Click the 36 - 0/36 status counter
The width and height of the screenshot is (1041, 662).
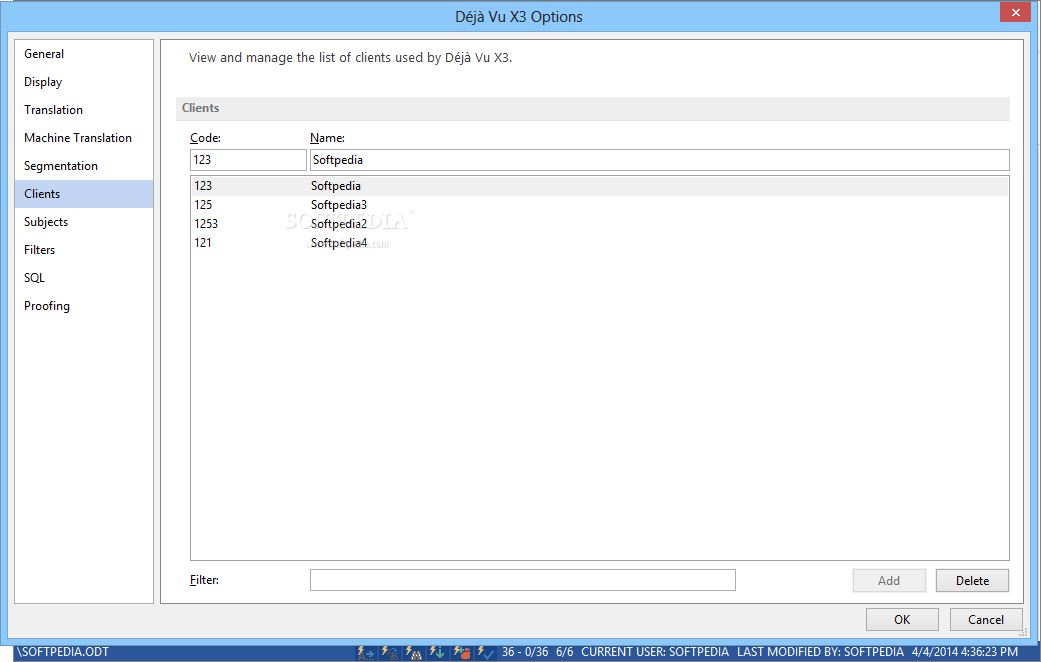525,652
